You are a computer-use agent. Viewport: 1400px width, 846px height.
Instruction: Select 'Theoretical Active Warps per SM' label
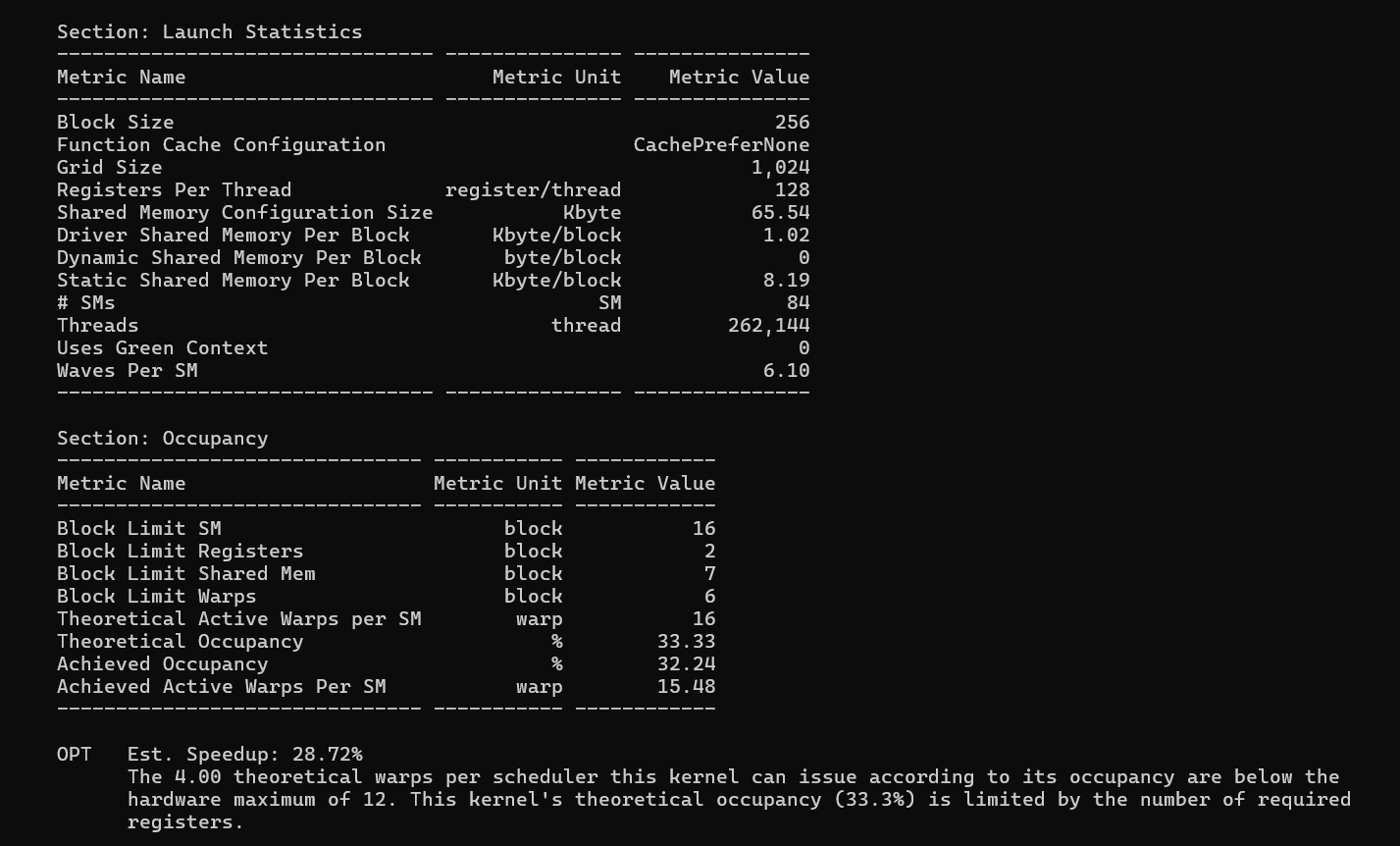(238, 619)
